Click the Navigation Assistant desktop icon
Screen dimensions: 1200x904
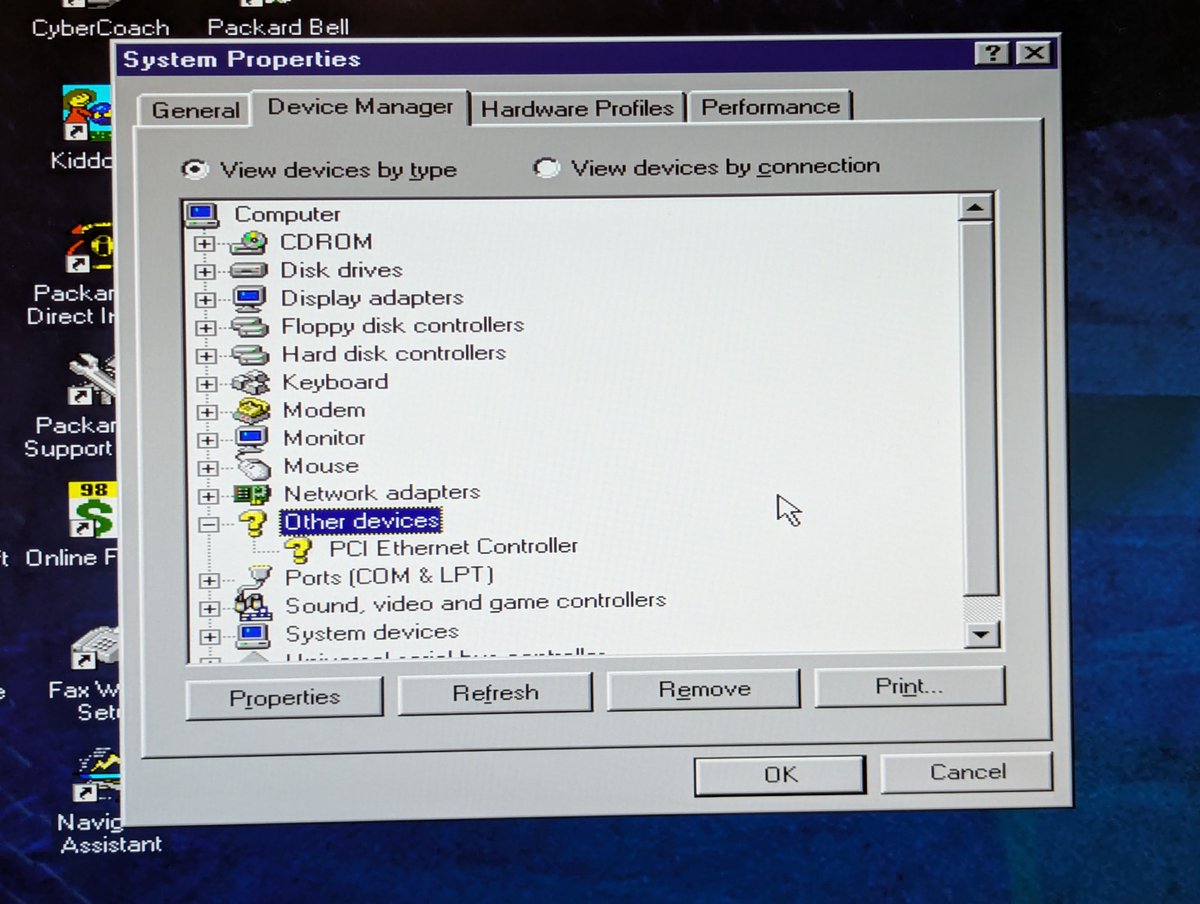pyautogui.click(x=98, y=776)
